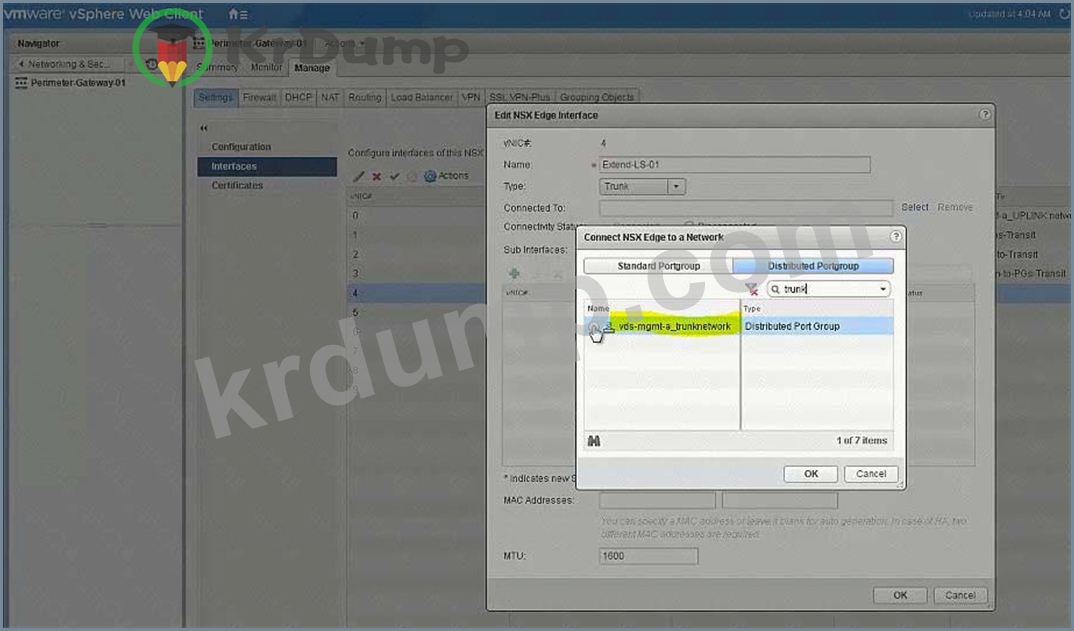
Task: Open the Summary tab
Action: [217, 67]
